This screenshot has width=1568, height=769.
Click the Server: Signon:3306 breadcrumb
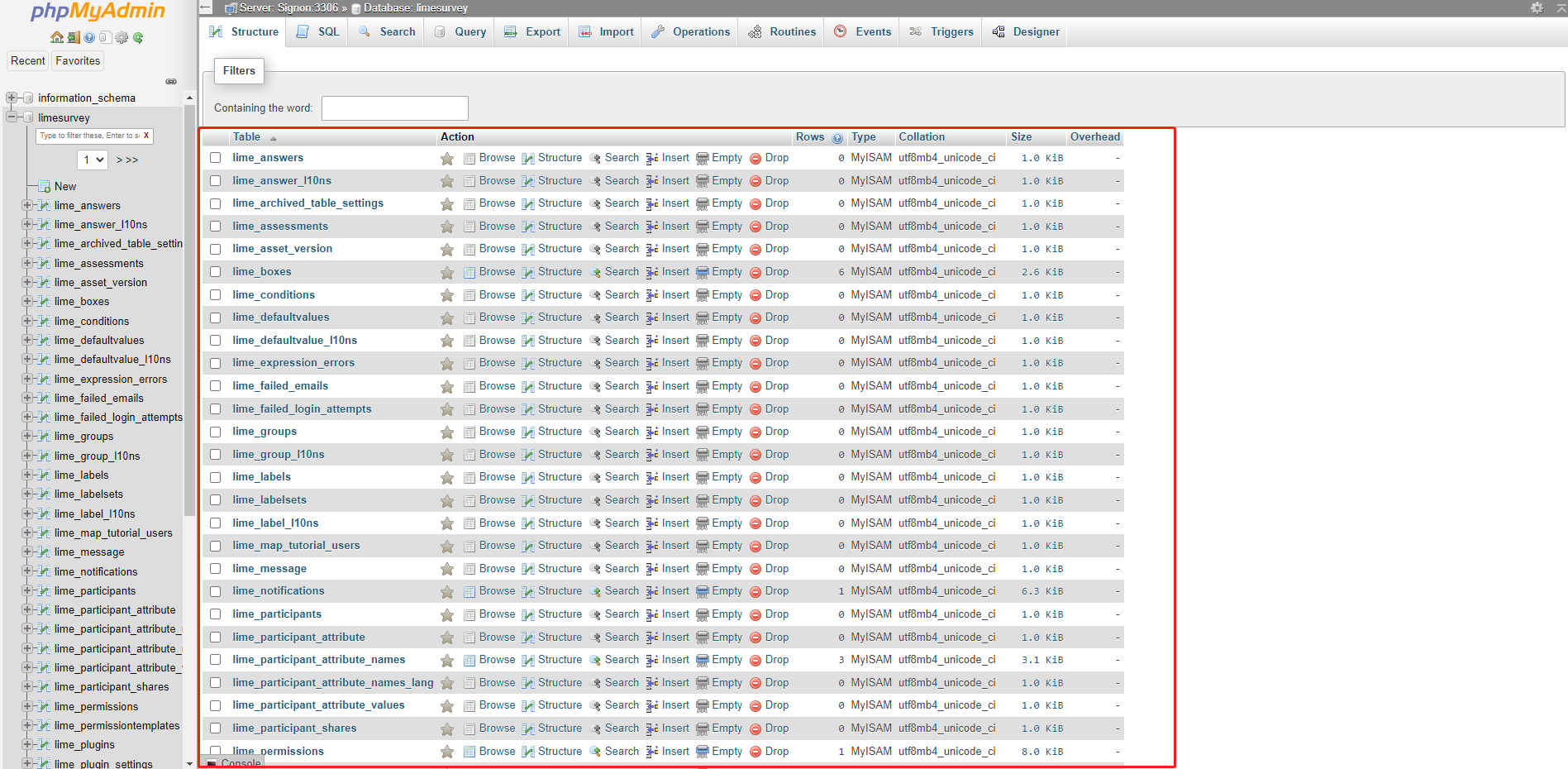(x=288, y=7)
